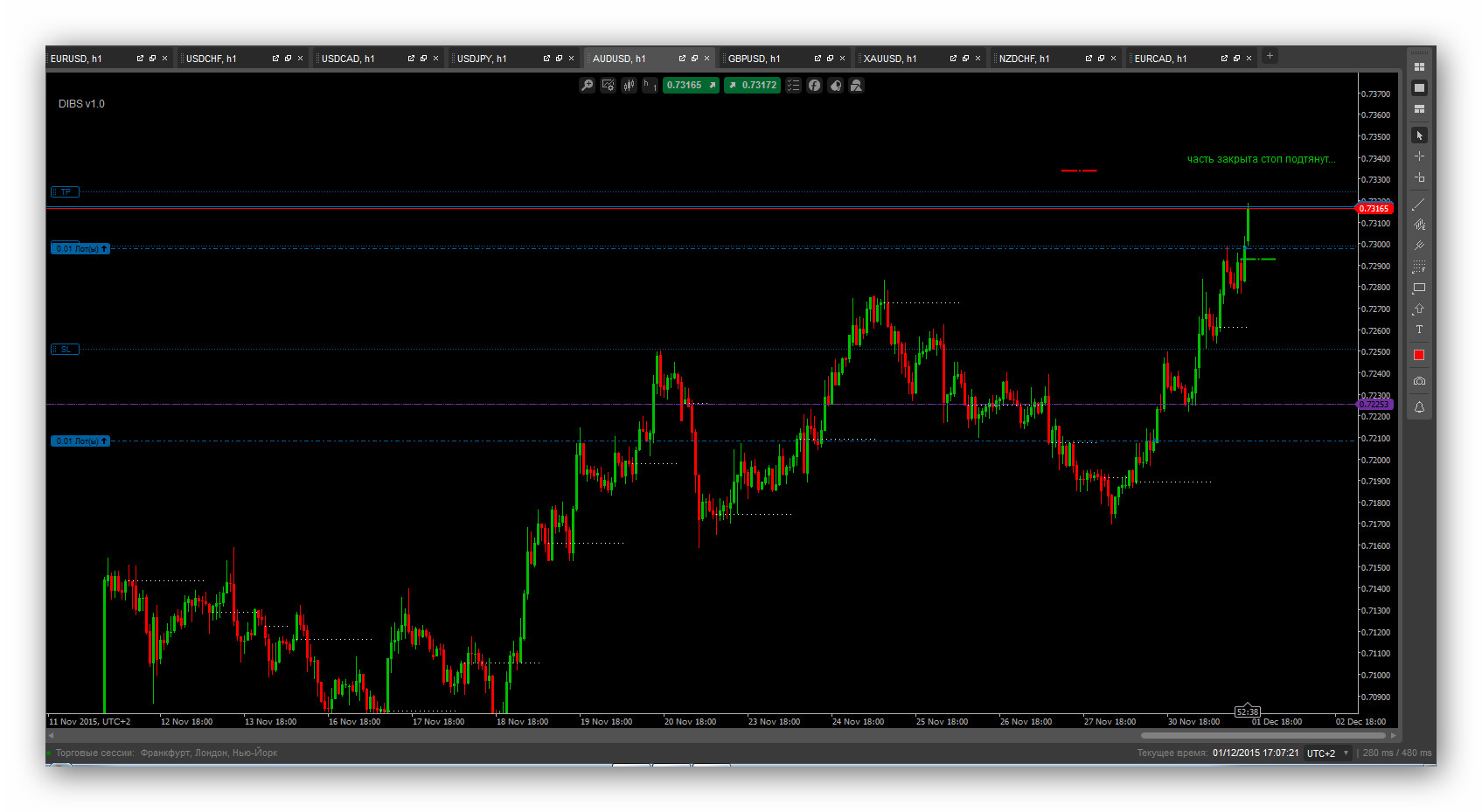Select the Andrews pitchfork tool
Viewport: 1482px width, 812px height.
[x=1419, y=246]
